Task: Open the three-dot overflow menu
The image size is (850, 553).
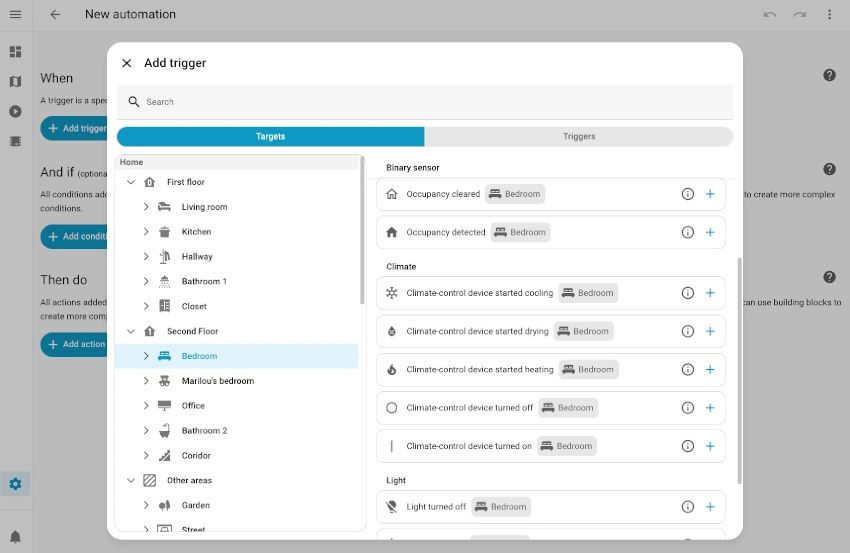Action: [x=829, y=14]
